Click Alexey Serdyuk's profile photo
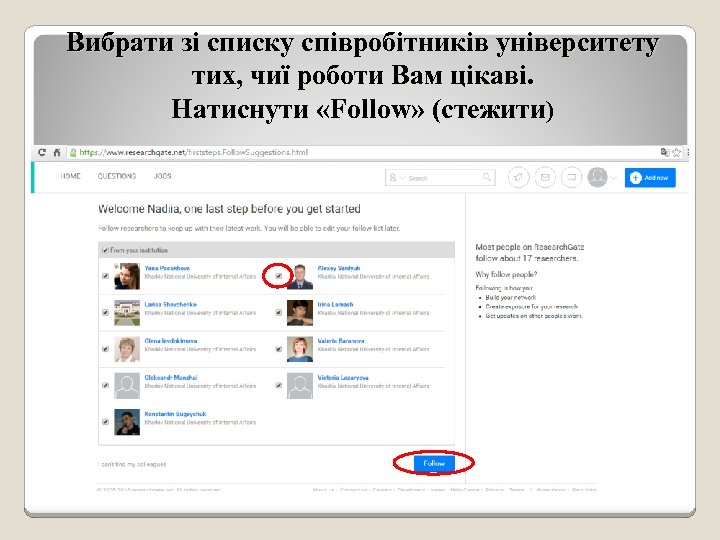Image resolution: width=720 pixels, height=540 pixels. [x=300, y=276]
